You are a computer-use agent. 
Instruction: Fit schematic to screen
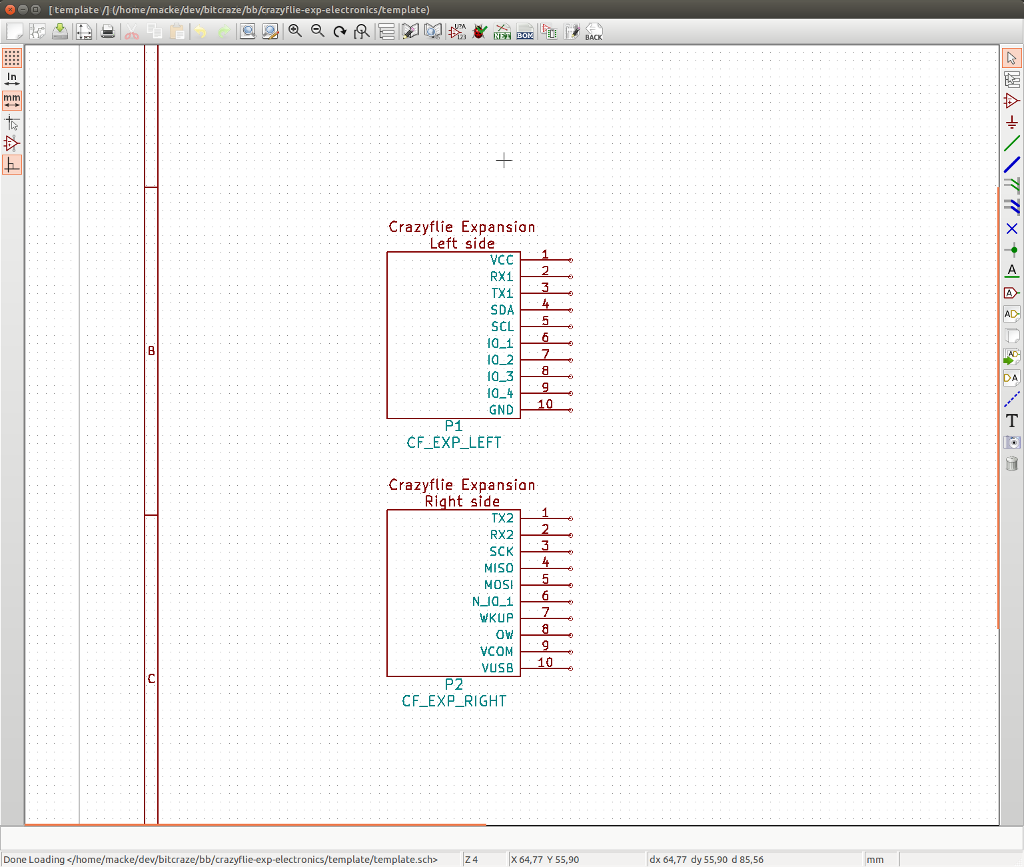coord(362,31)
